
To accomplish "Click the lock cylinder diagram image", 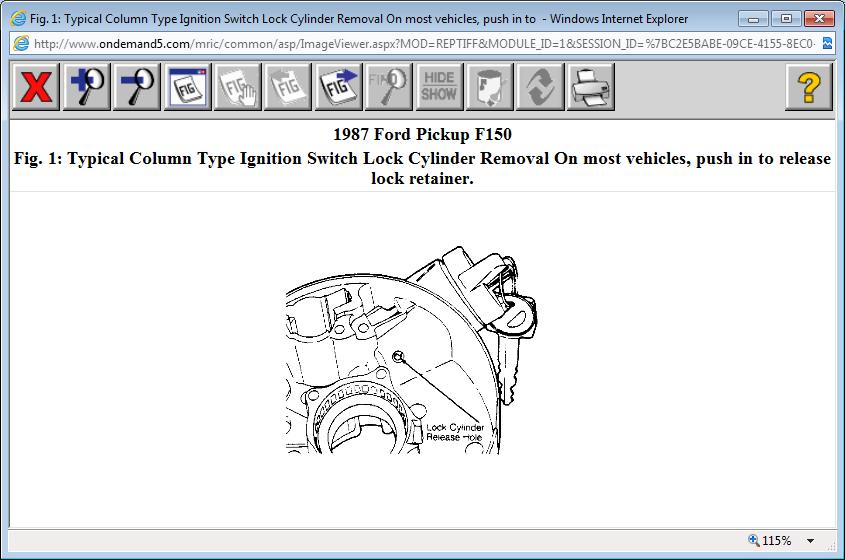I will tap(411, 350).
